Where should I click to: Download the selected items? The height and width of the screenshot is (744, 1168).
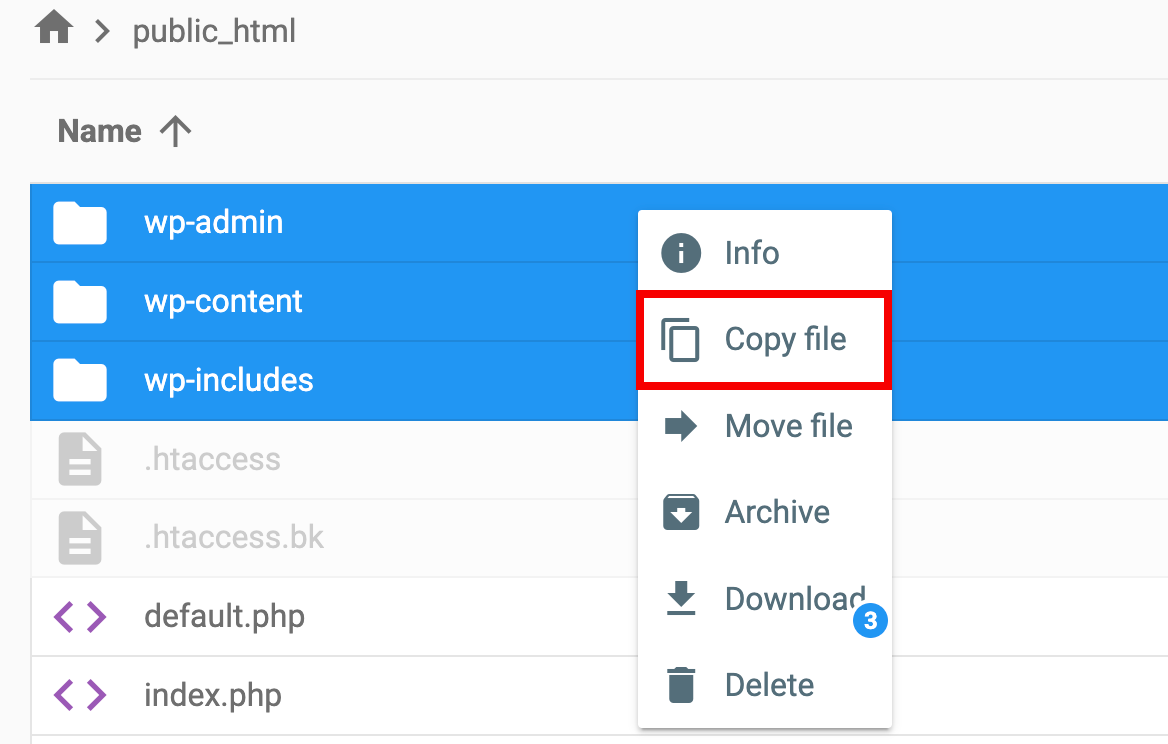pyautogui.click(x=794, y=598)
